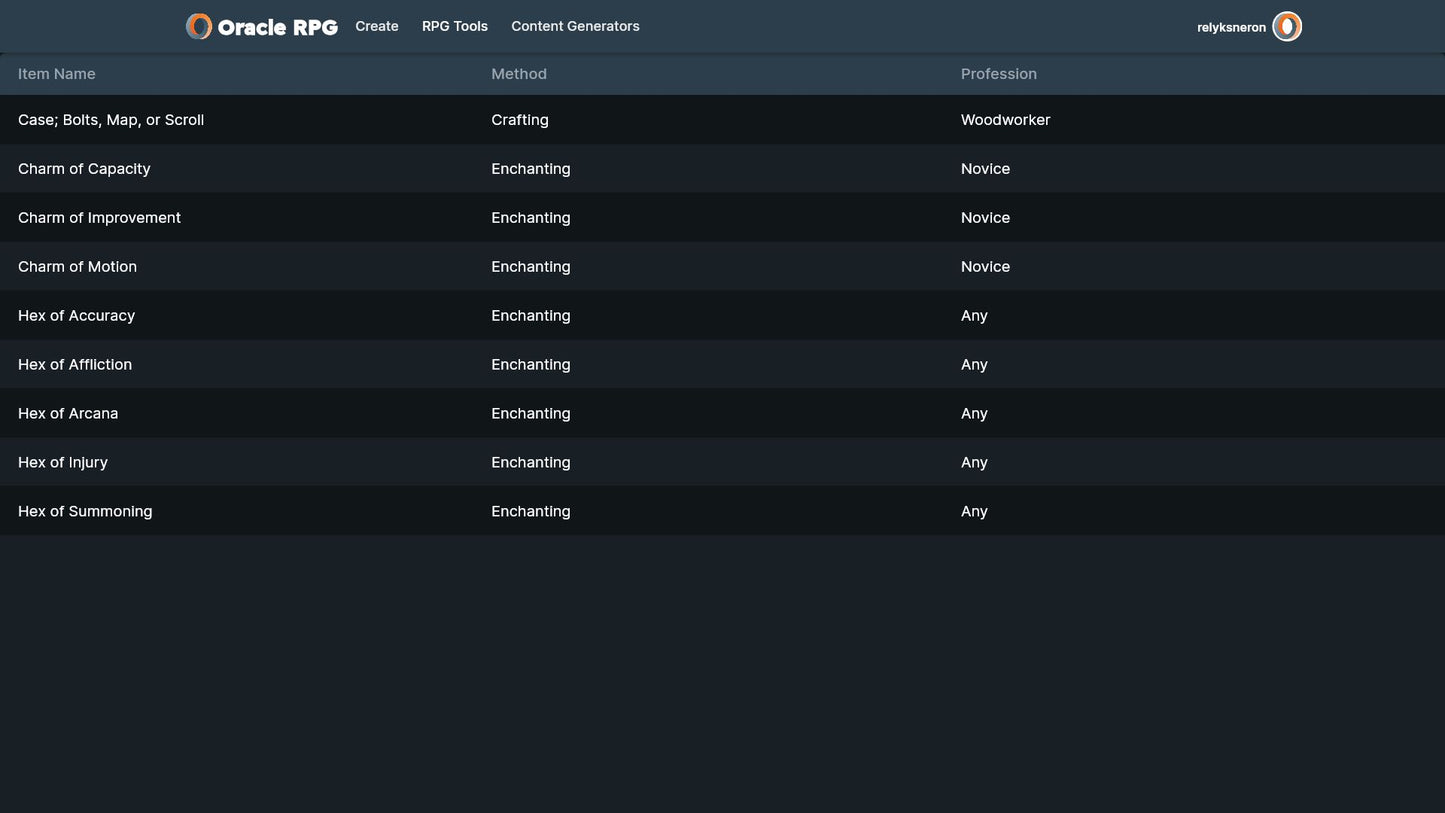Choose the Charm of Motion row
Image resolution: width=1445 pixels, height=813 pixels.
click(x=77, y=267)
